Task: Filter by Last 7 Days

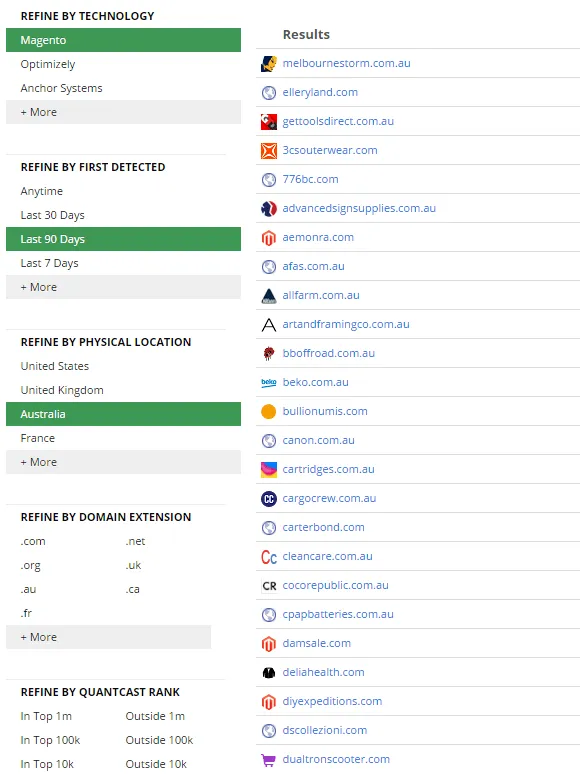Action: (49, 263)
